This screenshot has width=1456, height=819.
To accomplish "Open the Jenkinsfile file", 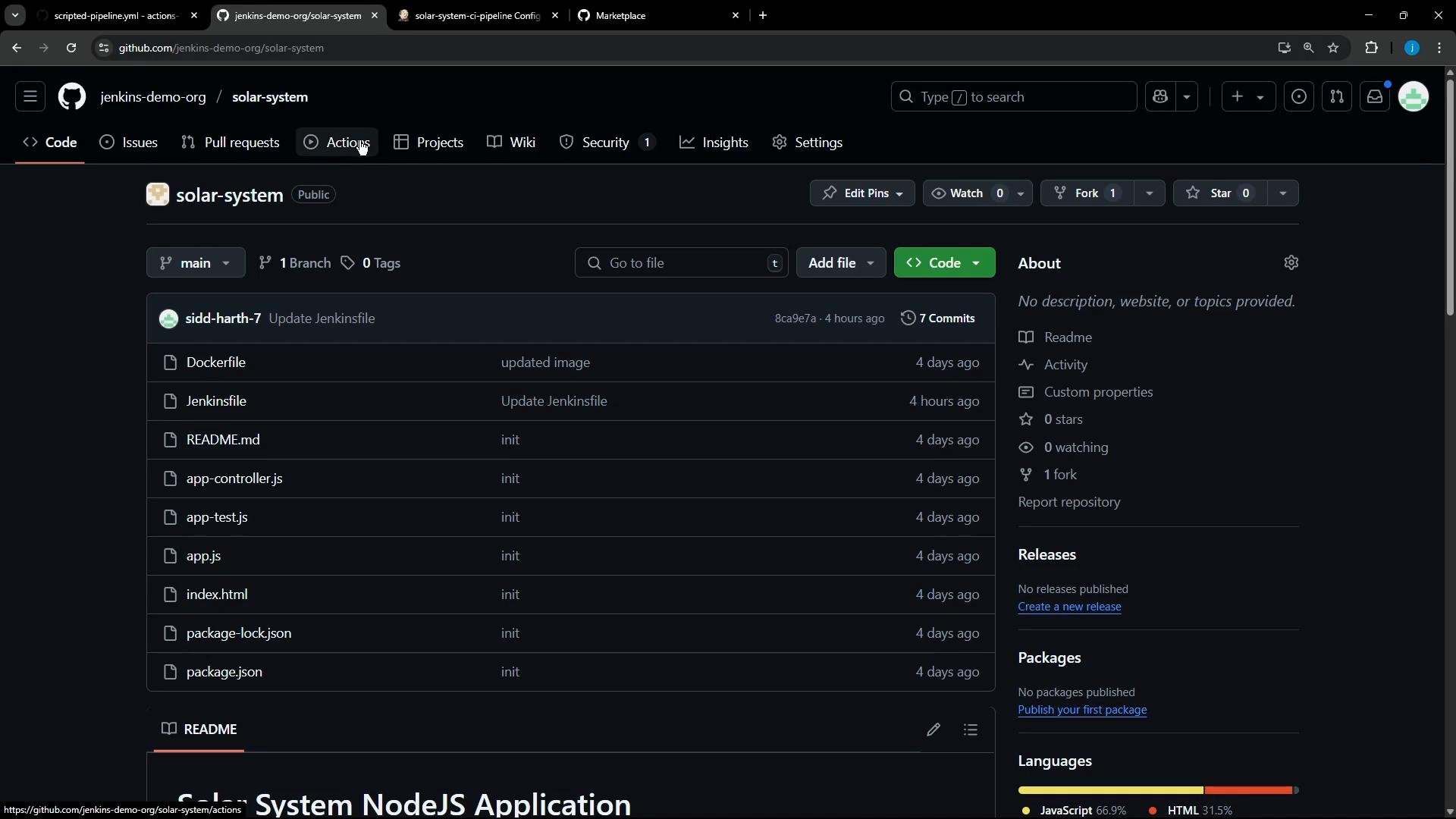I will (216, 401).
